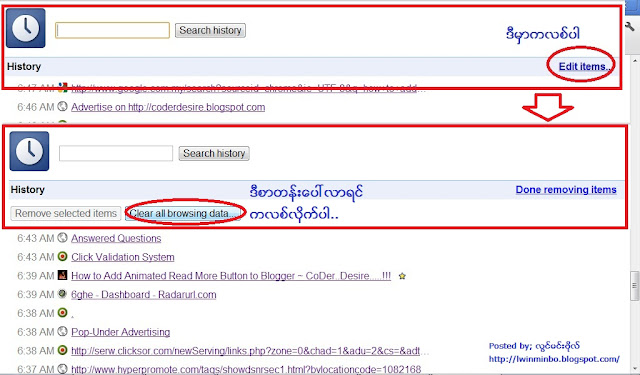Click the upper History heading text

pos(24,67)
